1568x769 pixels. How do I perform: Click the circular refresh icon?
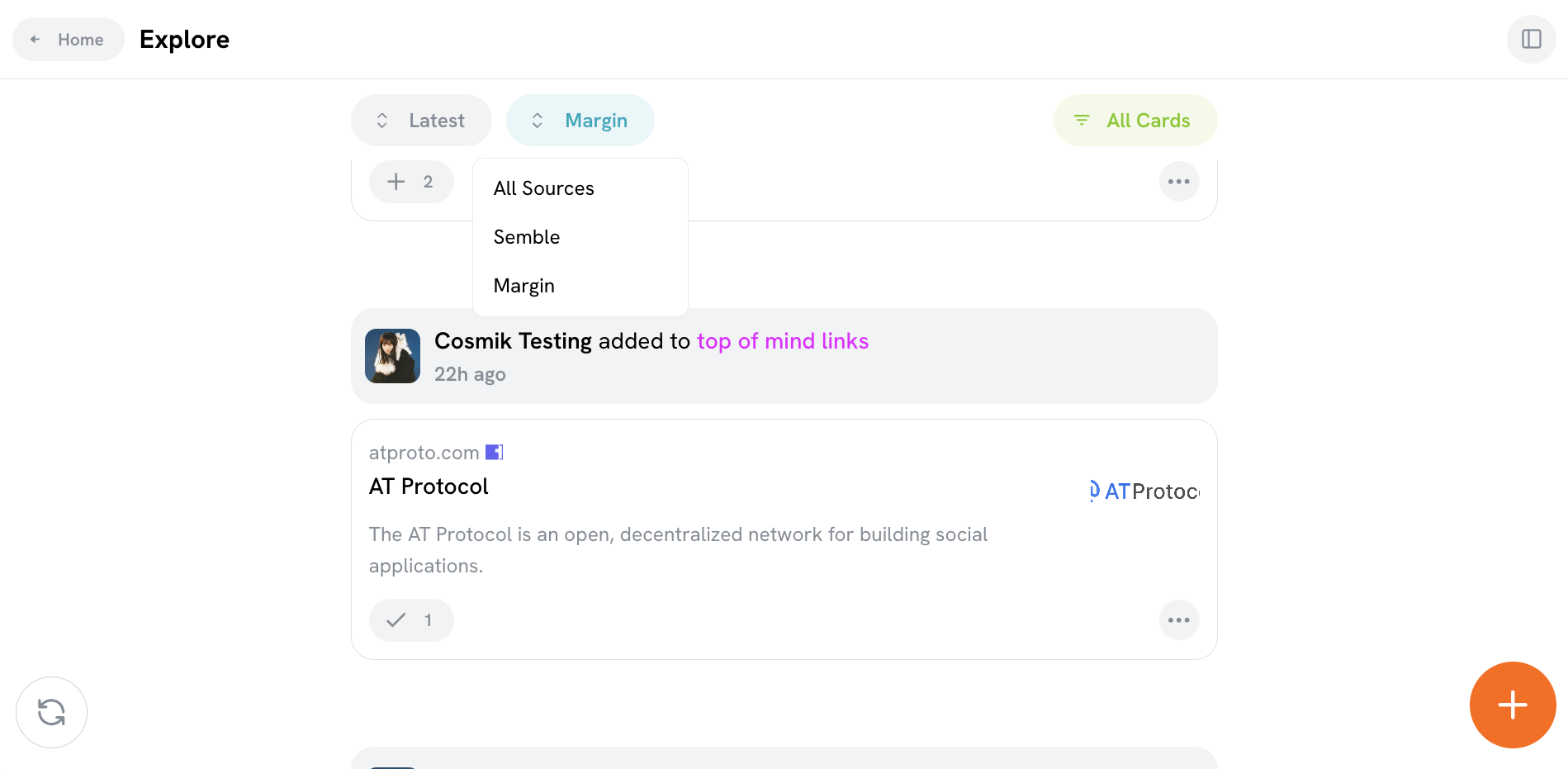(51, 712)
